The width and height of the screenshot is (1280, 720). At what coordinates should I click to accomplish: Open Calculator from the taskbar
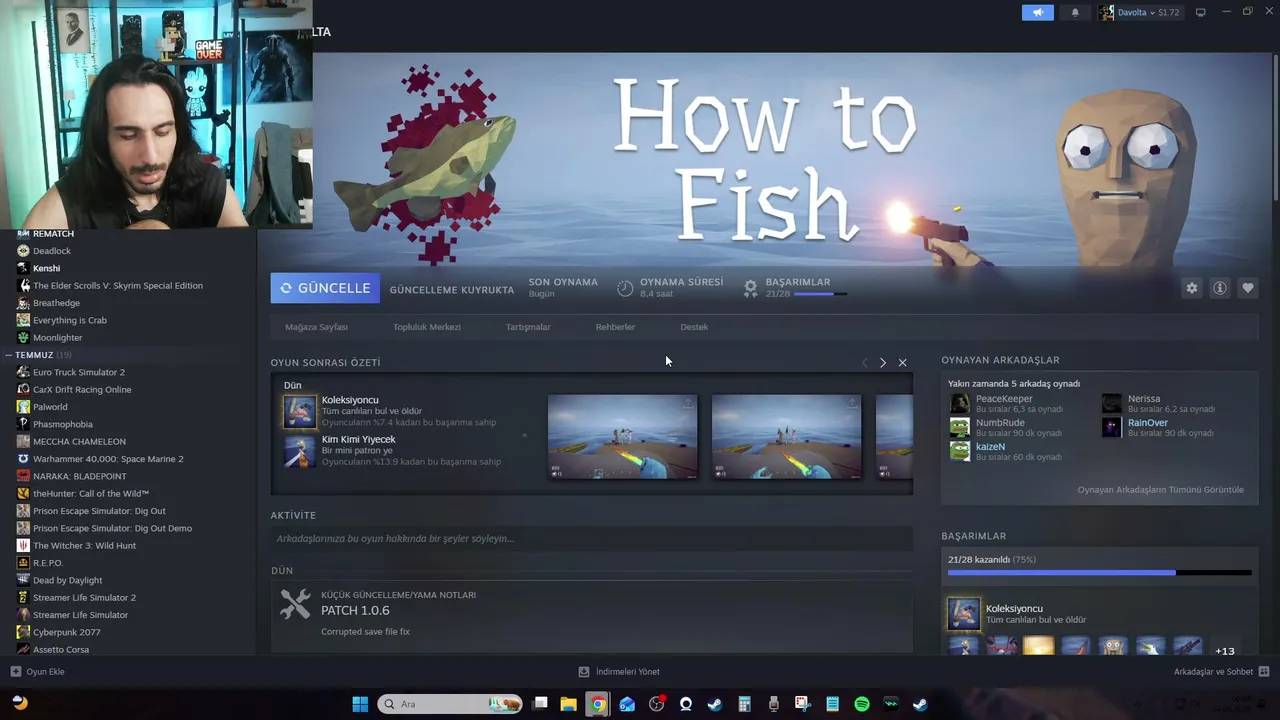[x=744, y=704]
